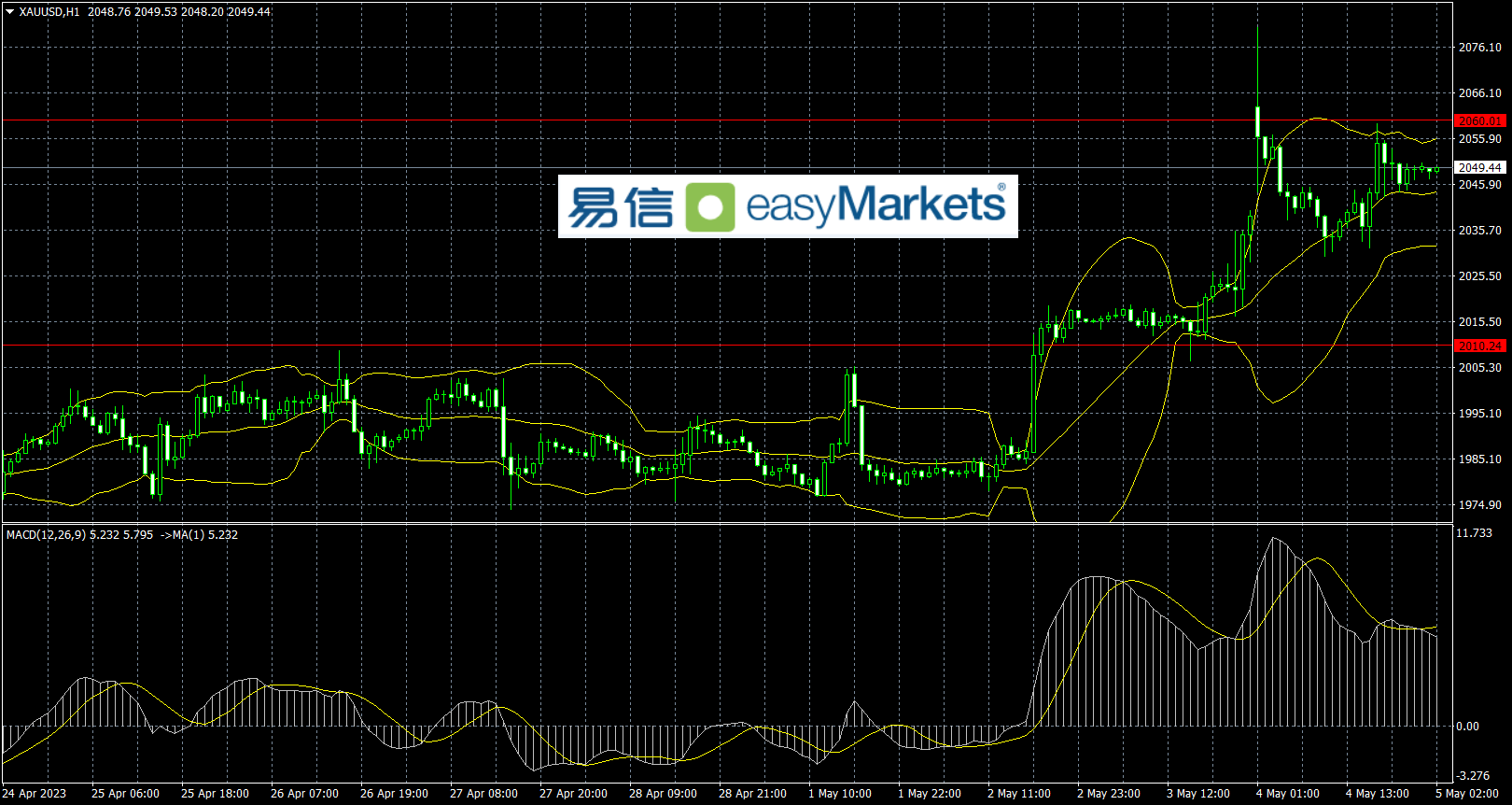Select the 26 Apr 19:00 time label
Viewport: 1512px width, 805px height.
coord(394,794)
